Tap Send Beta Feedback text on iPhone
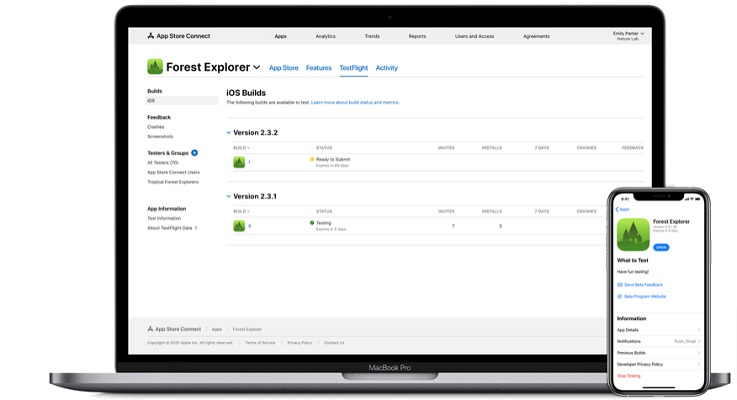737x400 pixels. point(643,285)
